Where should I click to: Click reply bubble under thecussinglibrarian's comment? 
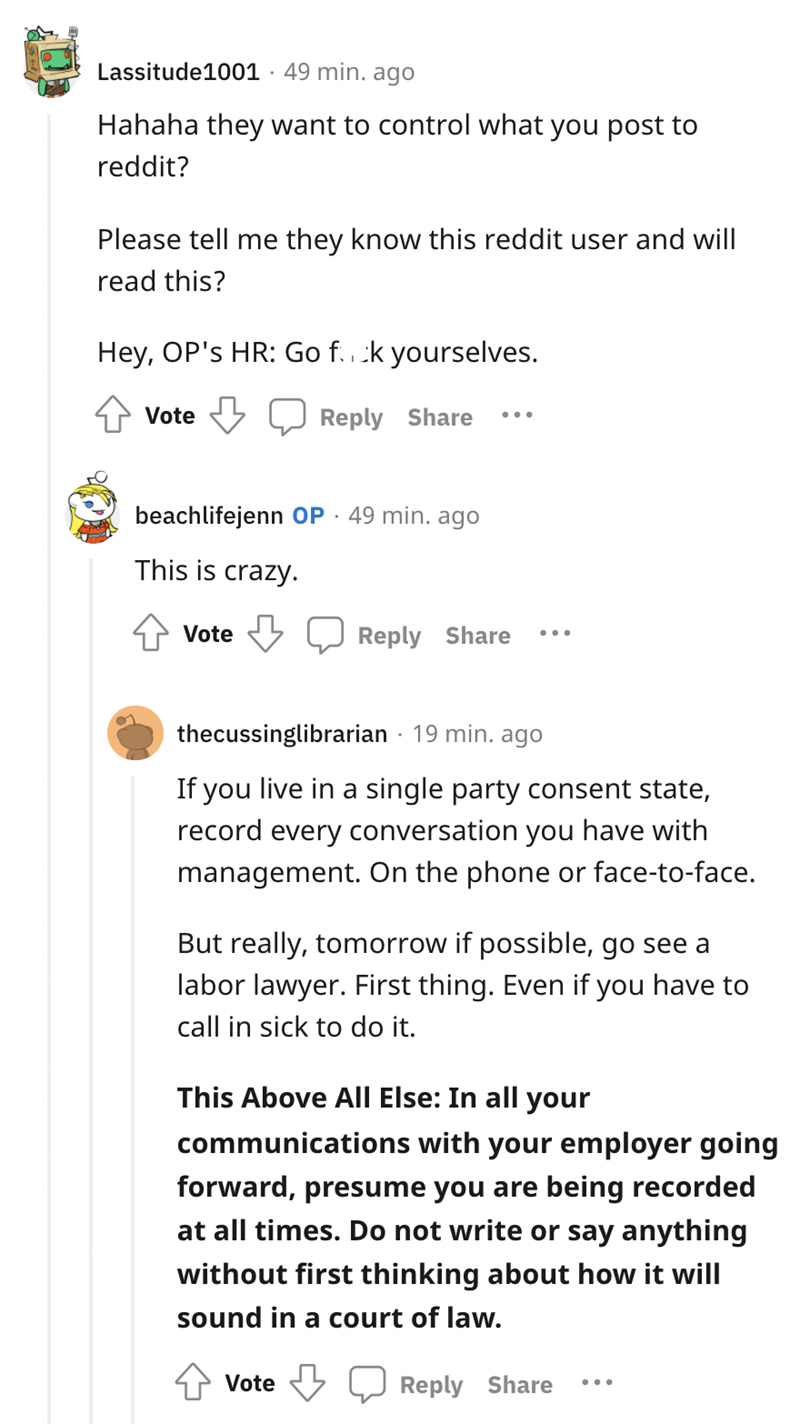click(x=367, y=1383)
